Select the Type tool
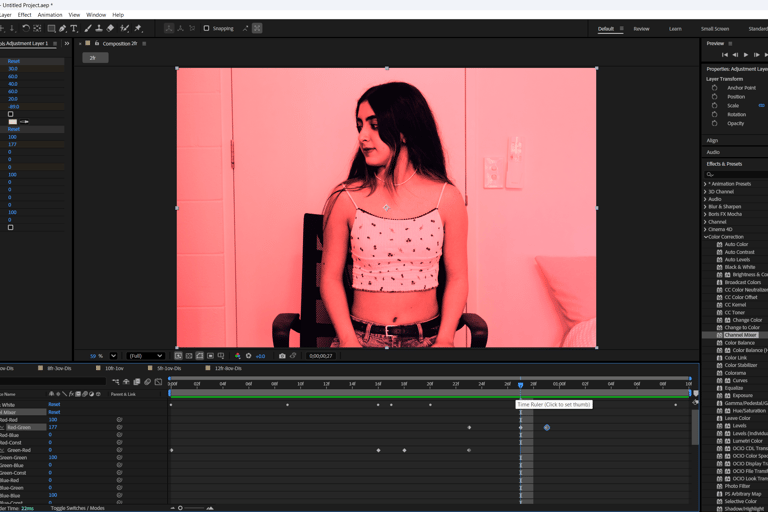 tap(74, 28)
